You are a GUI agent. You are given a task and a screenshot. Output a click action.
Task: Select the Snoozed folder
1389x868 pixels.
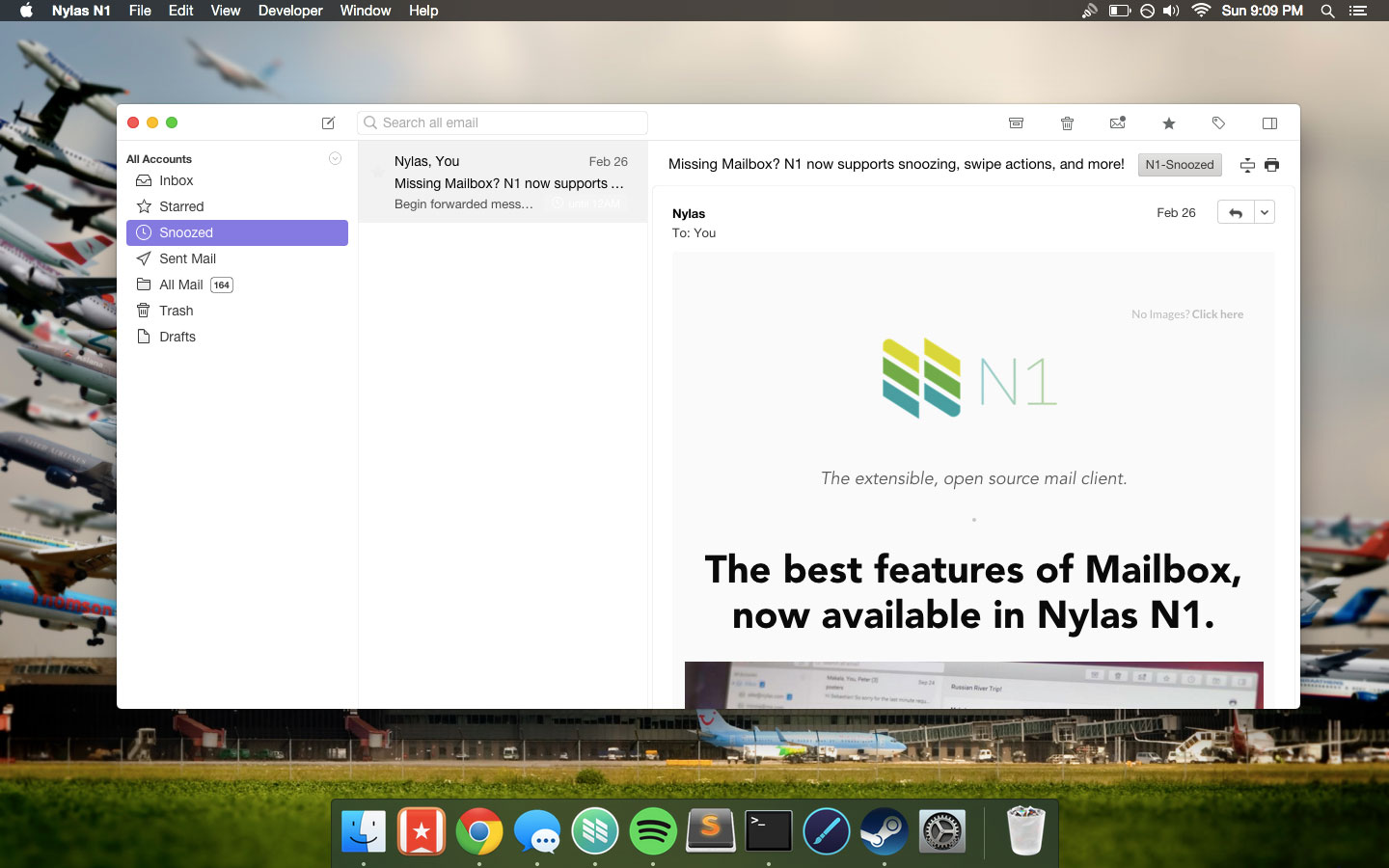(237, 232)
